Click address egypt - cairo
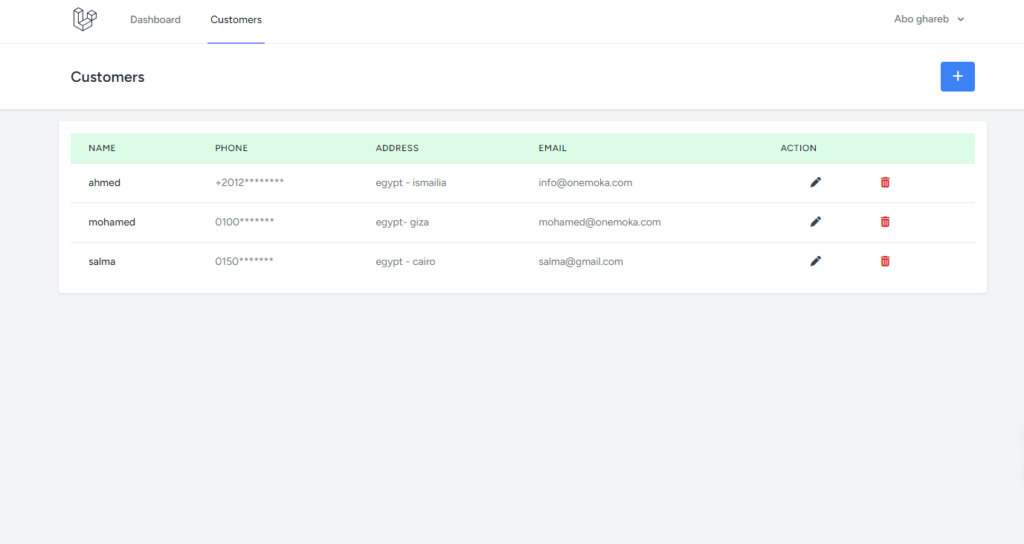The image size is (1024, 544). tap(406, 261)
